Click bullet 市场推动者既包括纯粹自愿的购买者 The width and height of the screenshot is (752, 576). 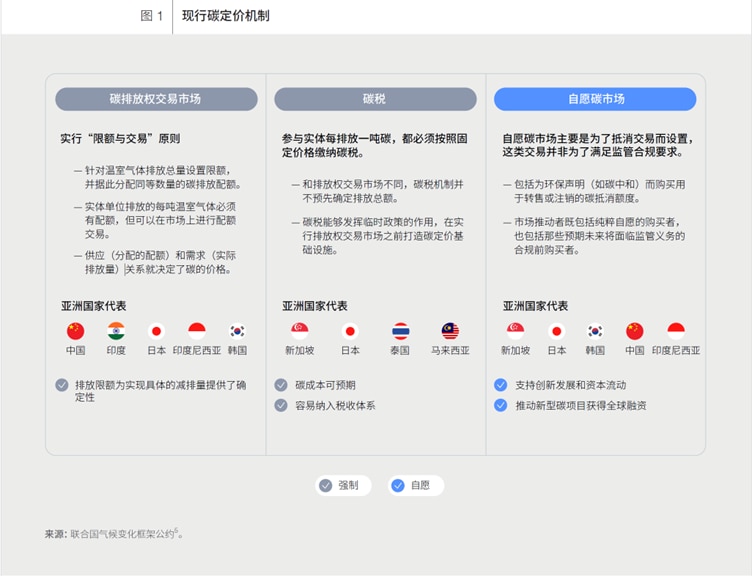[x=594, y=236]
